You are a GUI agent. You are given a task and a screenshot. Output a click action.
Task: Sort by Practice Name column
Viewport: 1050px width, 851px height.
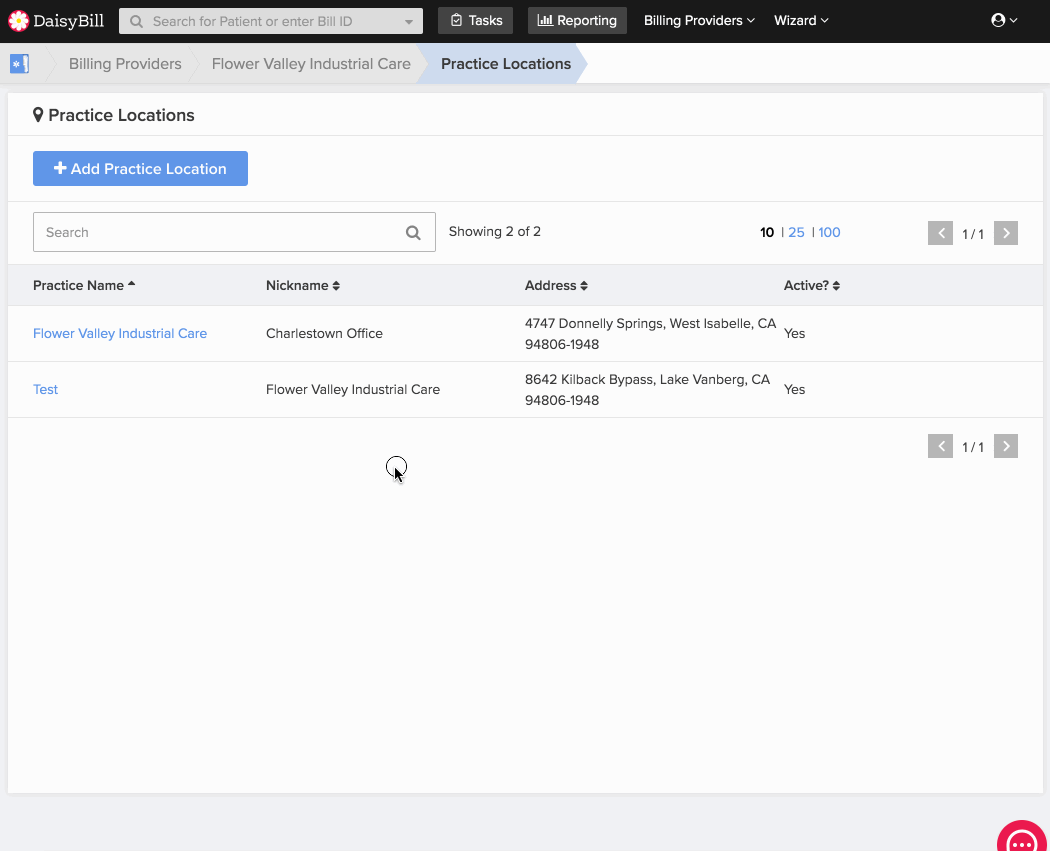[84, 285]
